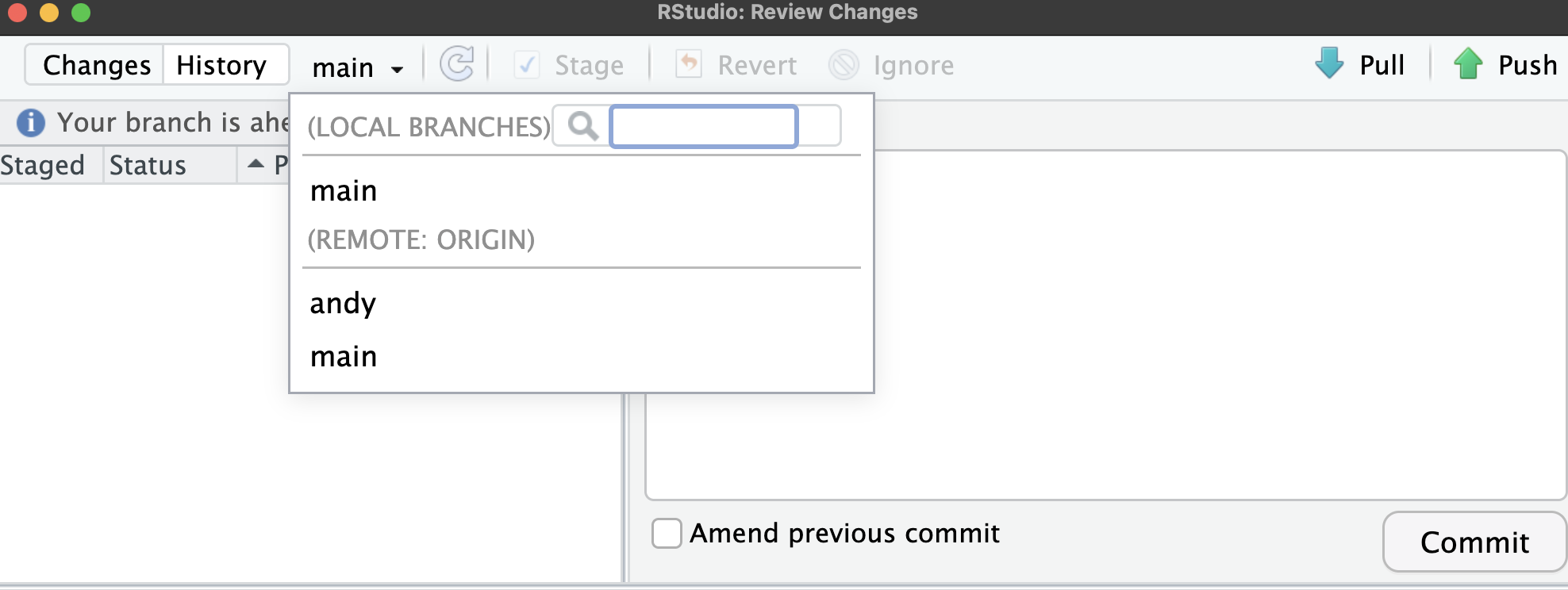
Task: Click the Commit button
Action: (x=1474, y=542)
